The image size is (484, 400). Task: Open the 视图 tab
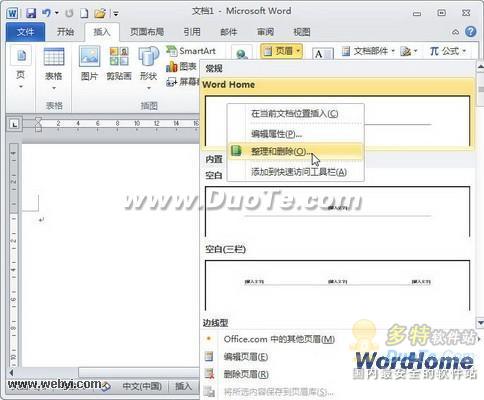tap(302, 32)
